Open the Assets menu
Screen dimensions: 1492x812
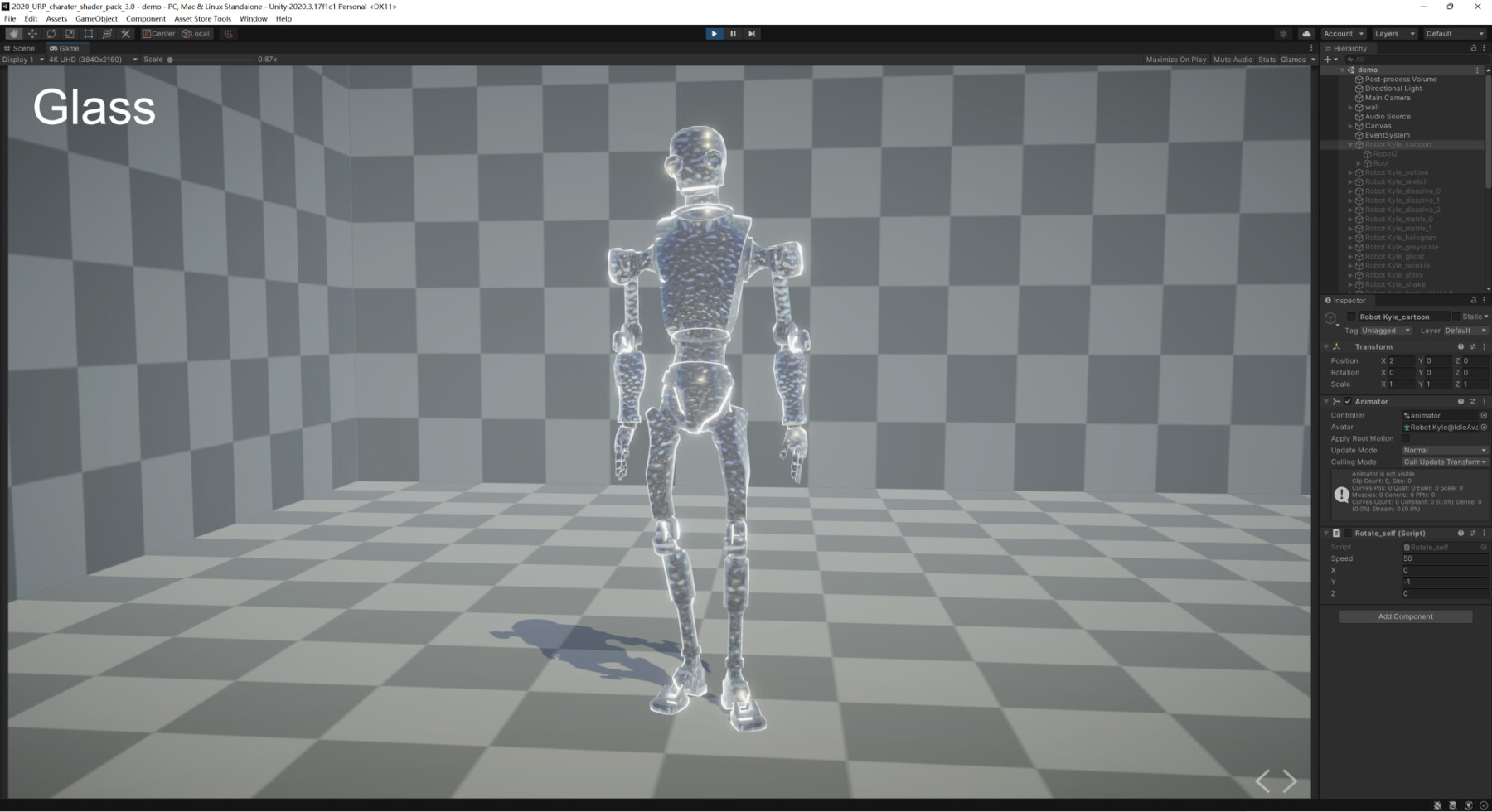pyautogui.click(x=56, y=18)
